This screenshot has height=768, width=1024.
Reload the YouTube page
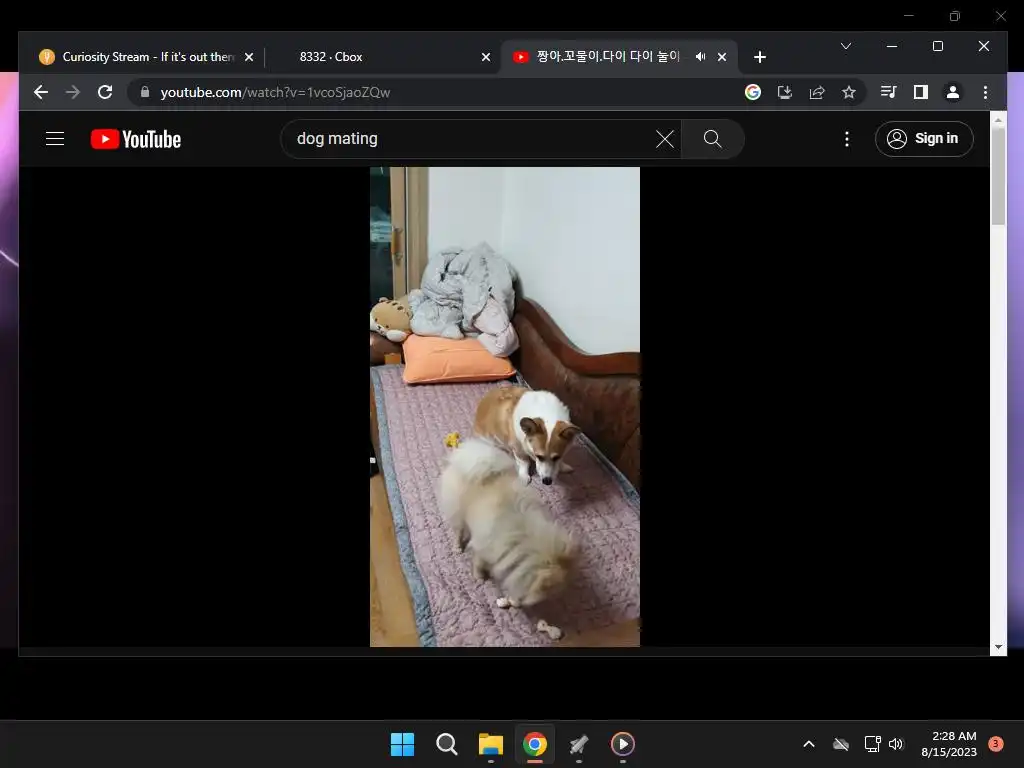(x=105, y=92)
